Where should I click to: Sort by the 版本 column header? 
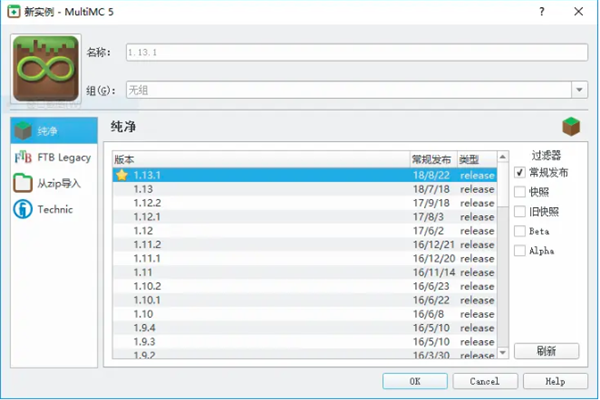click(261, 159)
